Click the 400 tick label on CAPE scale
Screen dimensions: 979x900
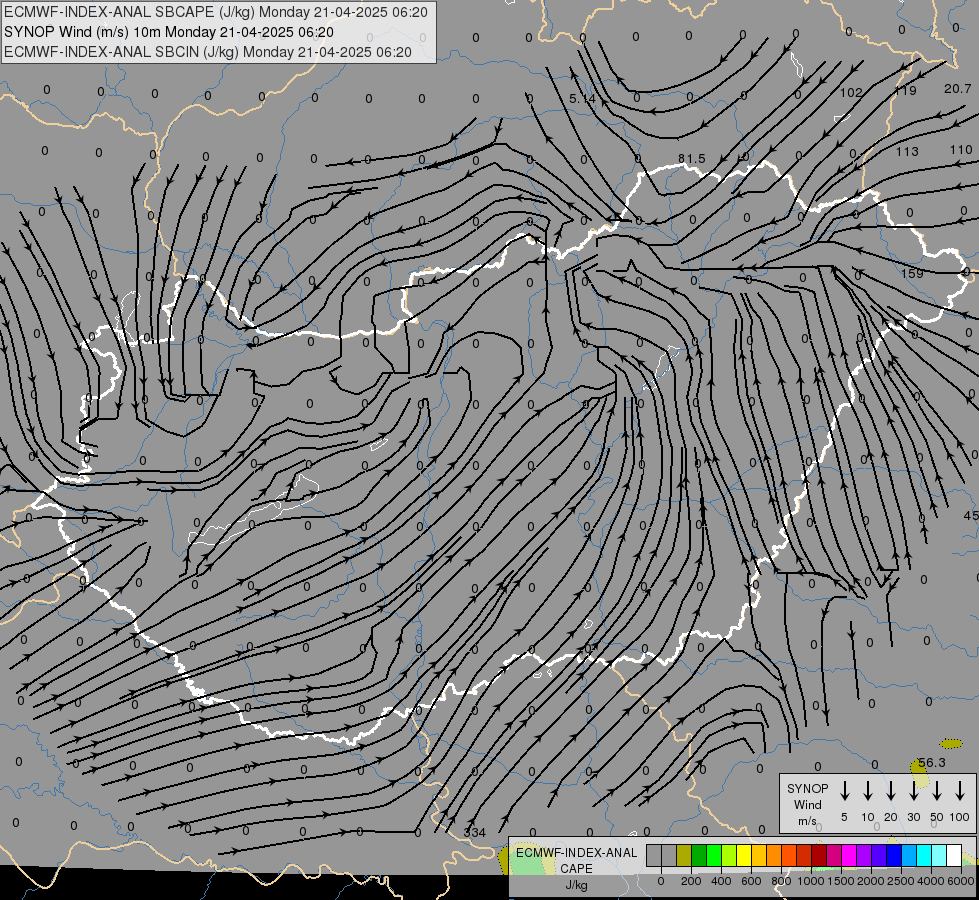(x=721, y=881)
